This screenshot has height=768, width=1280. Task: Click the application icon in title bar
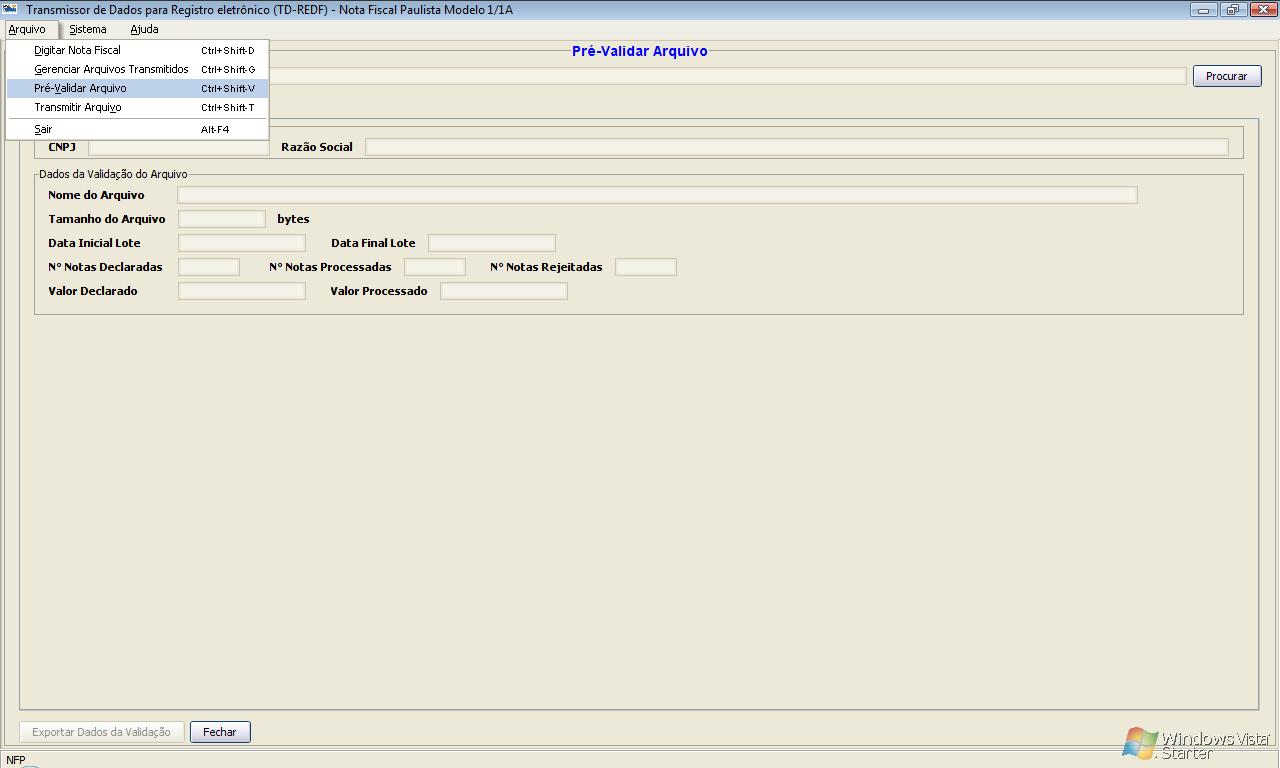pyautogui.click(x=11, y=9)
